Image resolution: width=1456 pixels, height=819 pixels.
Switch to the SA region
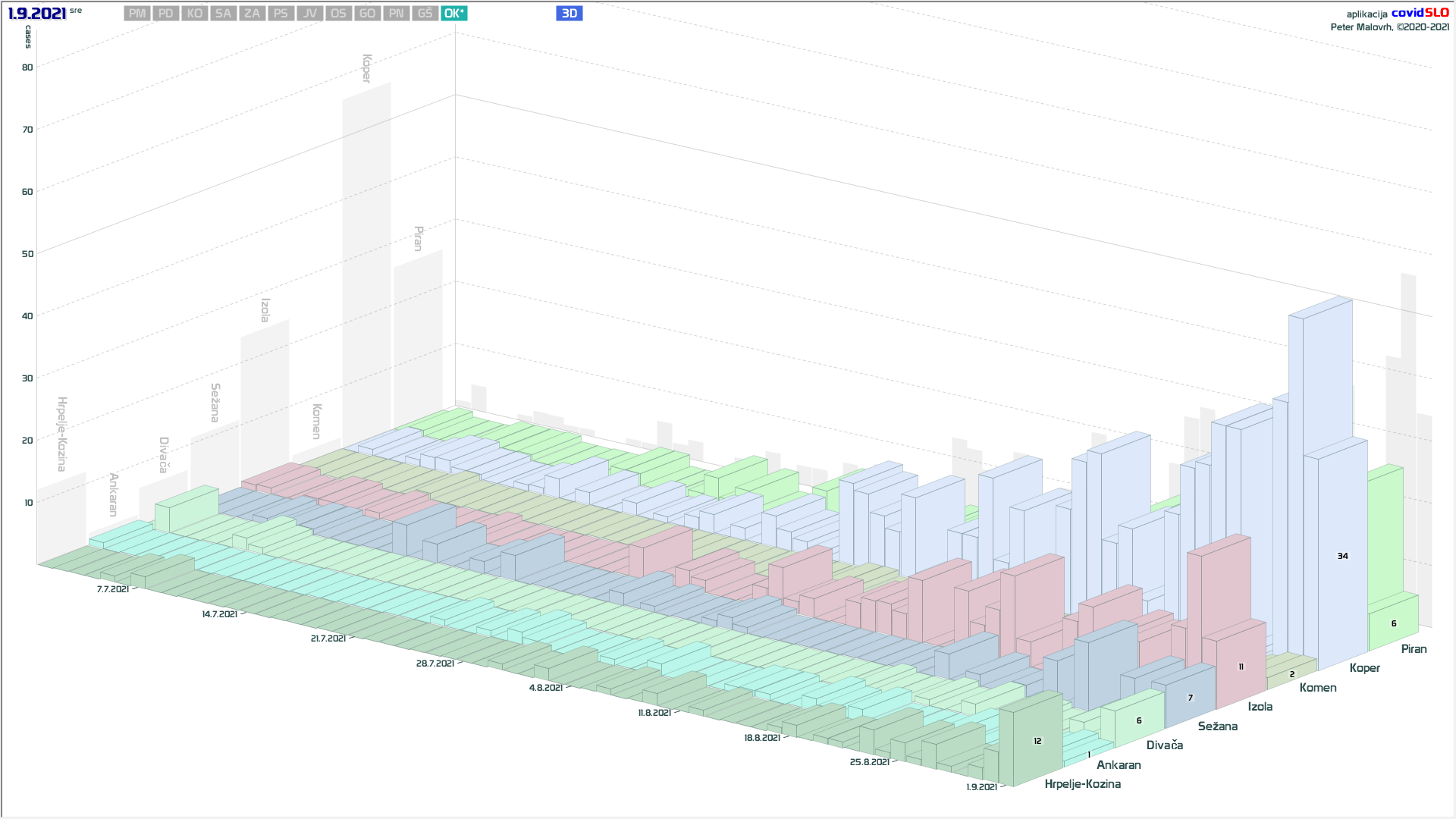[x=223, y=14]
